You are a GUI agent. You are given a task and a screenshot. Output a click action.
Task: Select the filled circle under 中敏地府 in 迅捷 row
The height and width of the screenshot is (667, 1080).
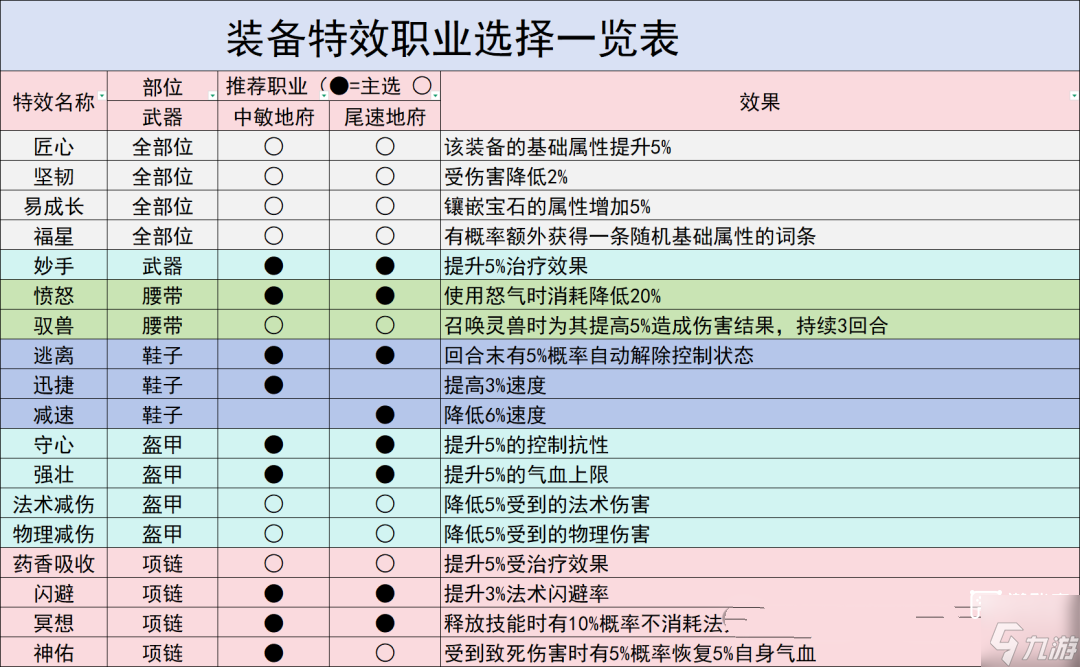[x=273, y=384]
